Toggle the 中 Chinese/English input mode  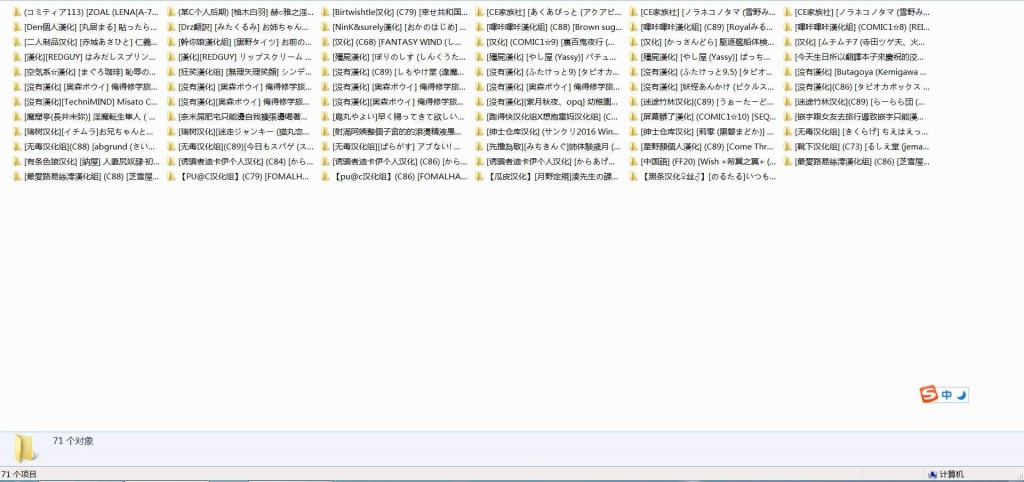(x=946, y=395)
